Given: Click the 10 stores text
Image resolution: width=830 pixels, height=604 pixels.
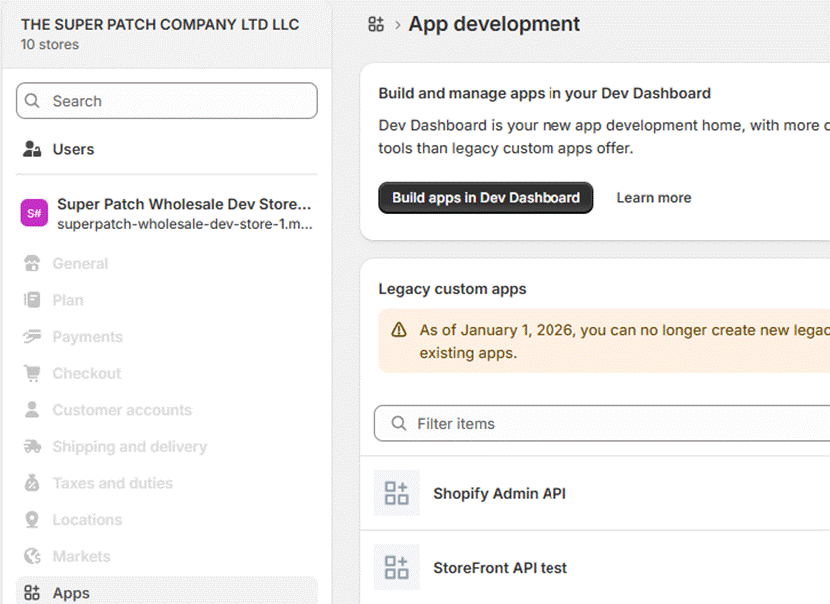Looking at the screenshot, I should [50, 44].
